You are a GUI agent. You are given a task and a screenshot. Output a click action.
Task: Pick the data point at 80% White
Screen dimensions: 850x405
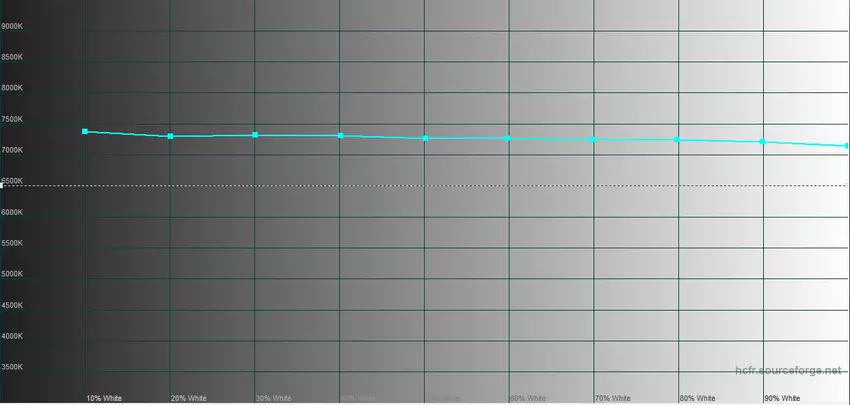click(678, 140)
